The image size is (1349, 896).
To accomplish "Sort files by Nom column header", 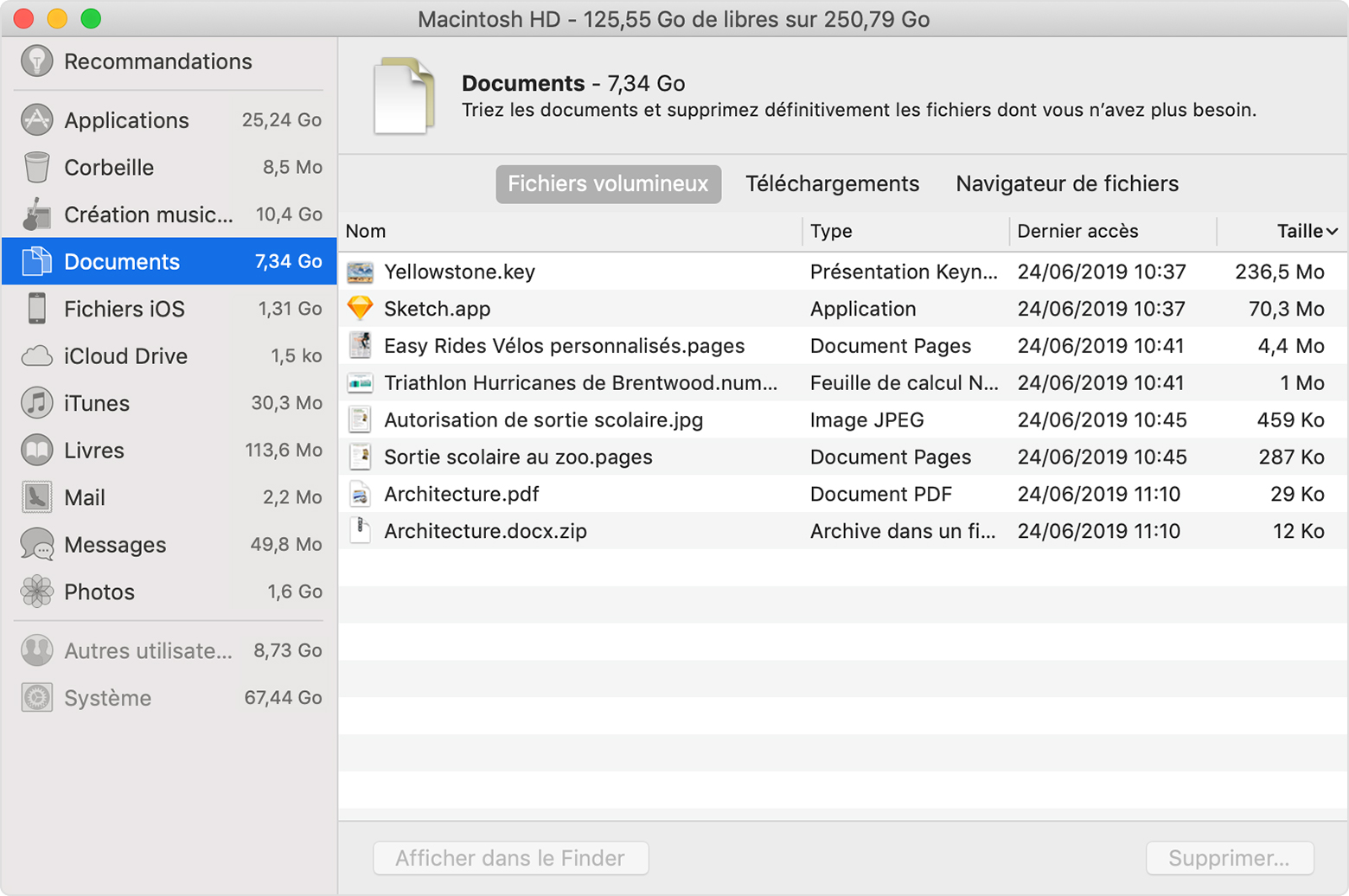I will click(366, 232).
